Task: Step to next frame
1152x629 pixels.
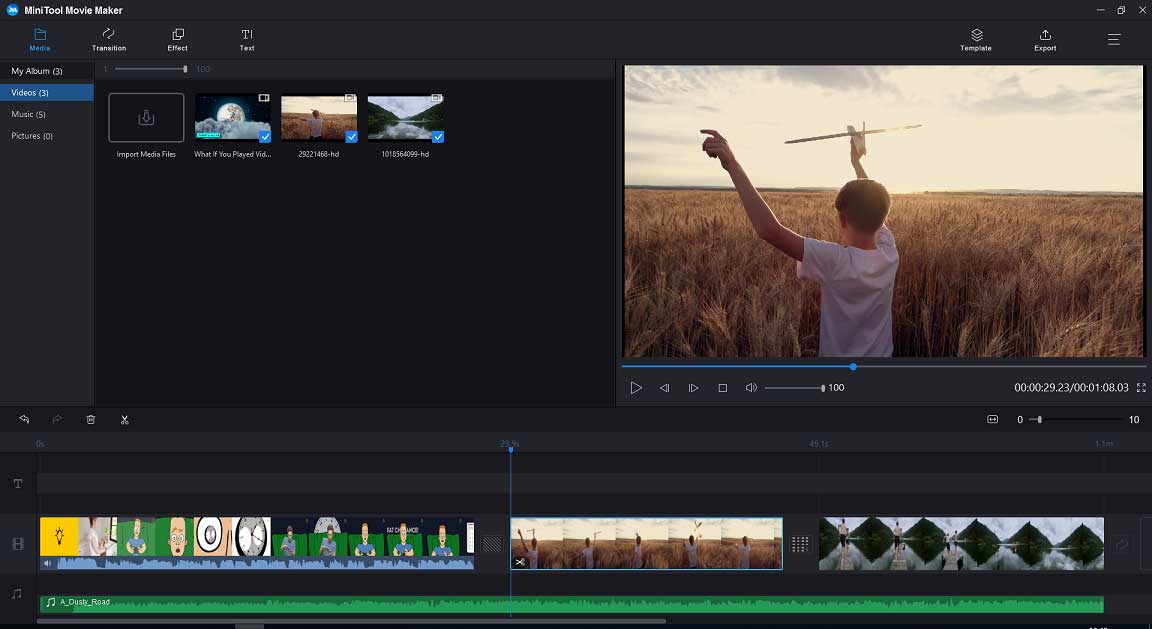Action: pos(693,388)
